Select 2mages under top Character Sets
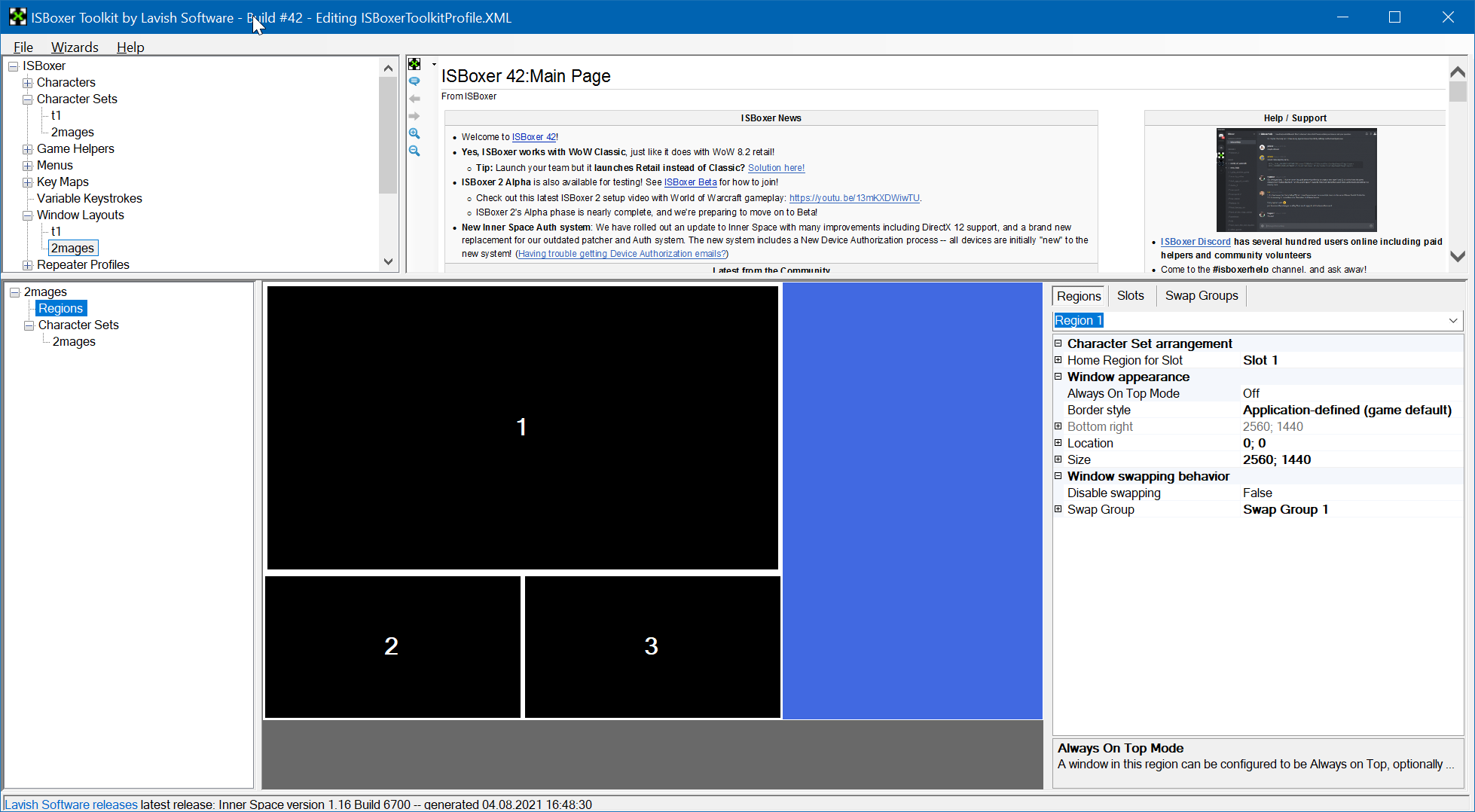The width and height of the screenshot is (1475, 812). click(x=72, y=132)
